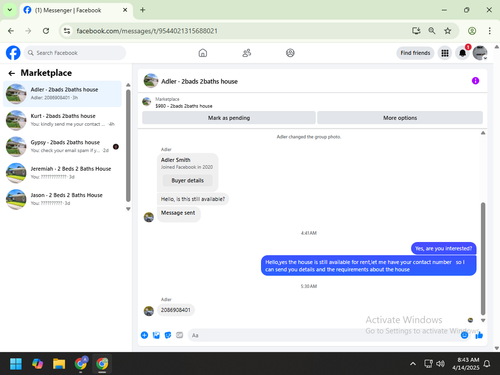The image size is (500, 375).
Task: Select the Messenger | Facebook tab
Action: click(x=76, y=11)
